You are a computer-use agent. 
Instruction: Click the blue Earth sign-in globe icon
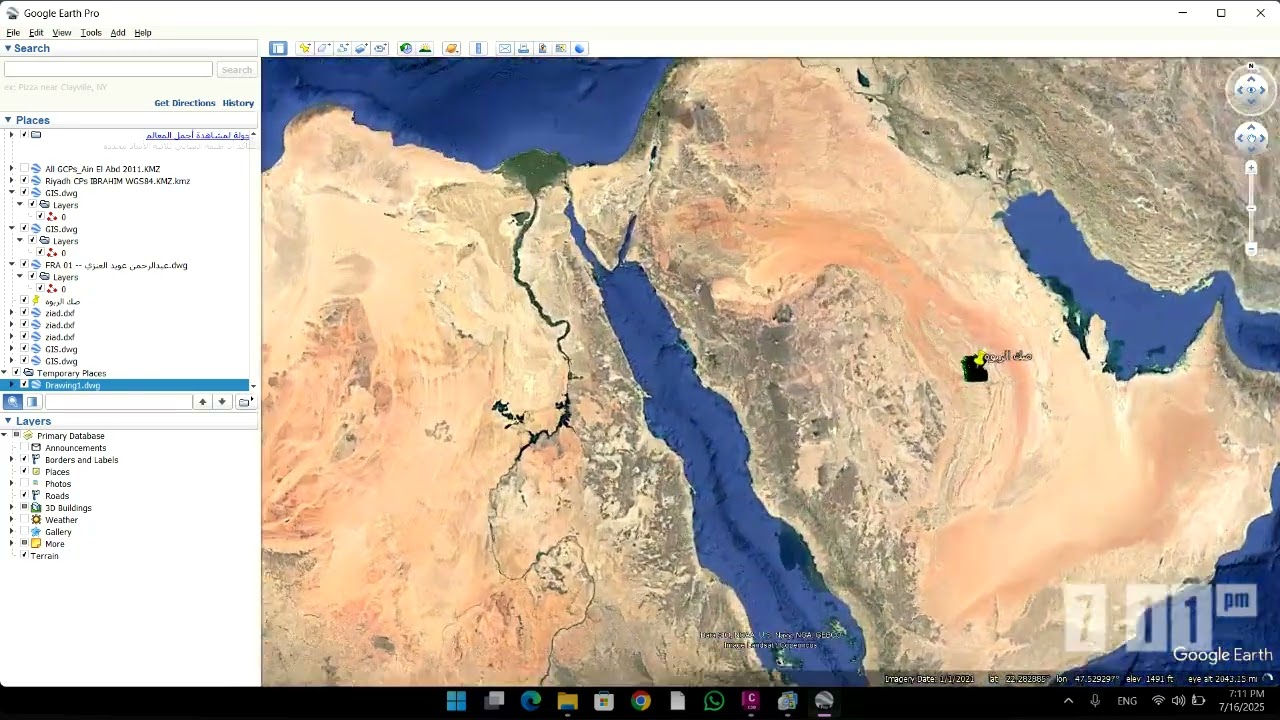click(580, 48)
